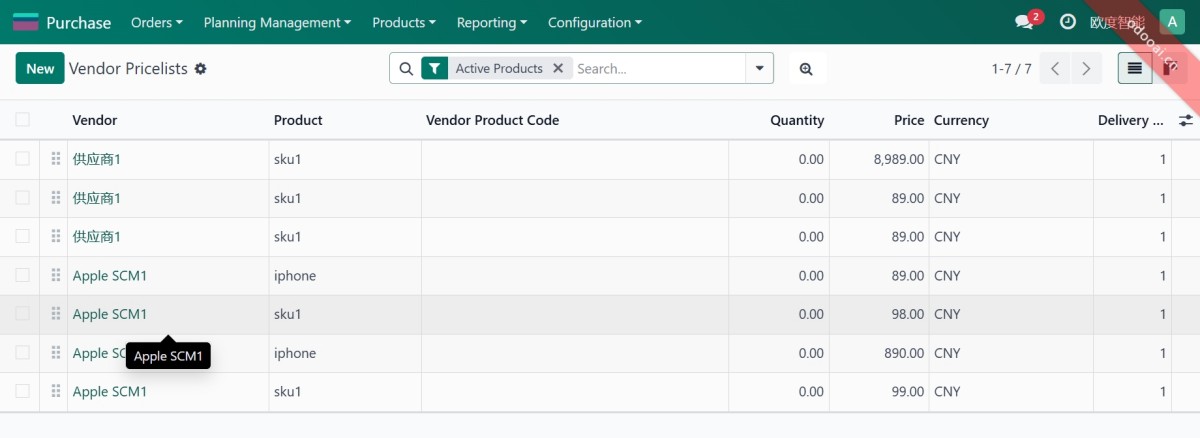Open the activities clock icon
Image resolution: width=1200 pixels, height=438 pixels.
click(1068, 22)
